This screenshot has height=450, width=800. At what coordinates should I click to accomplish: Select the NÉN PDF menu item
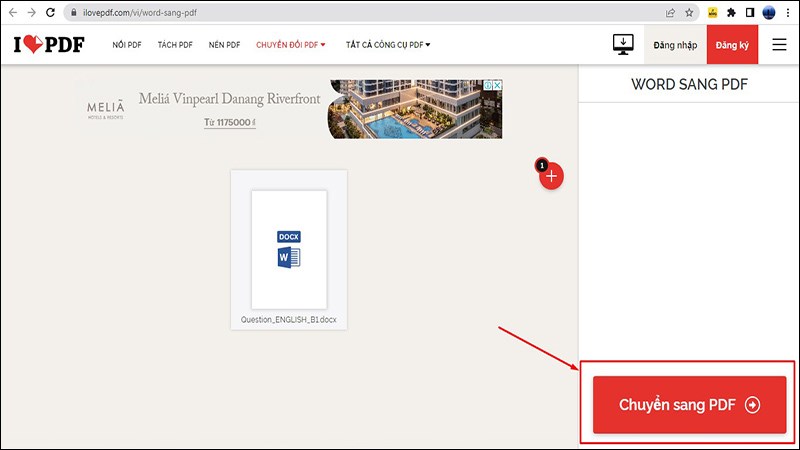(224, 45)
